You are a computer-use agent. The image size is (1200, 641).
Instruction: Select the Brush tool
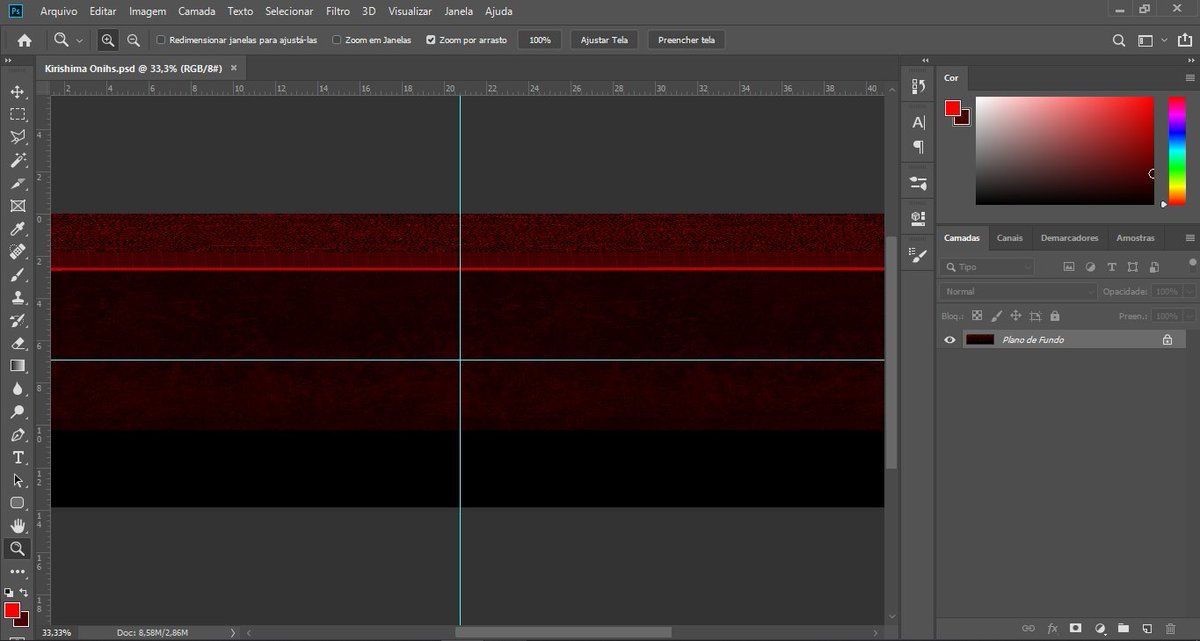click(17, 275)
